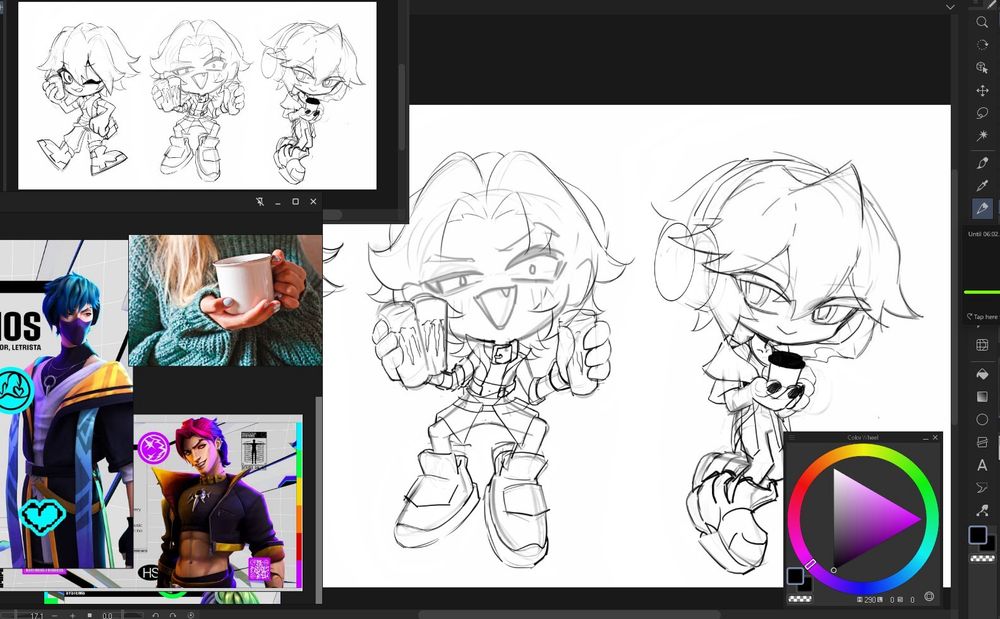Select the Figure ellipse tool
The width and height of the screenshot is (1000, 619).
coord(982,419)
